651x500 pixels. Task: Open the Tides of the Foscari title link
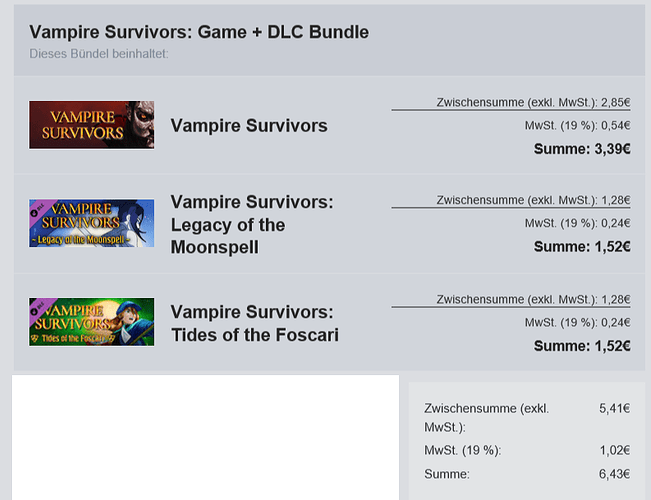click(255, 324)
